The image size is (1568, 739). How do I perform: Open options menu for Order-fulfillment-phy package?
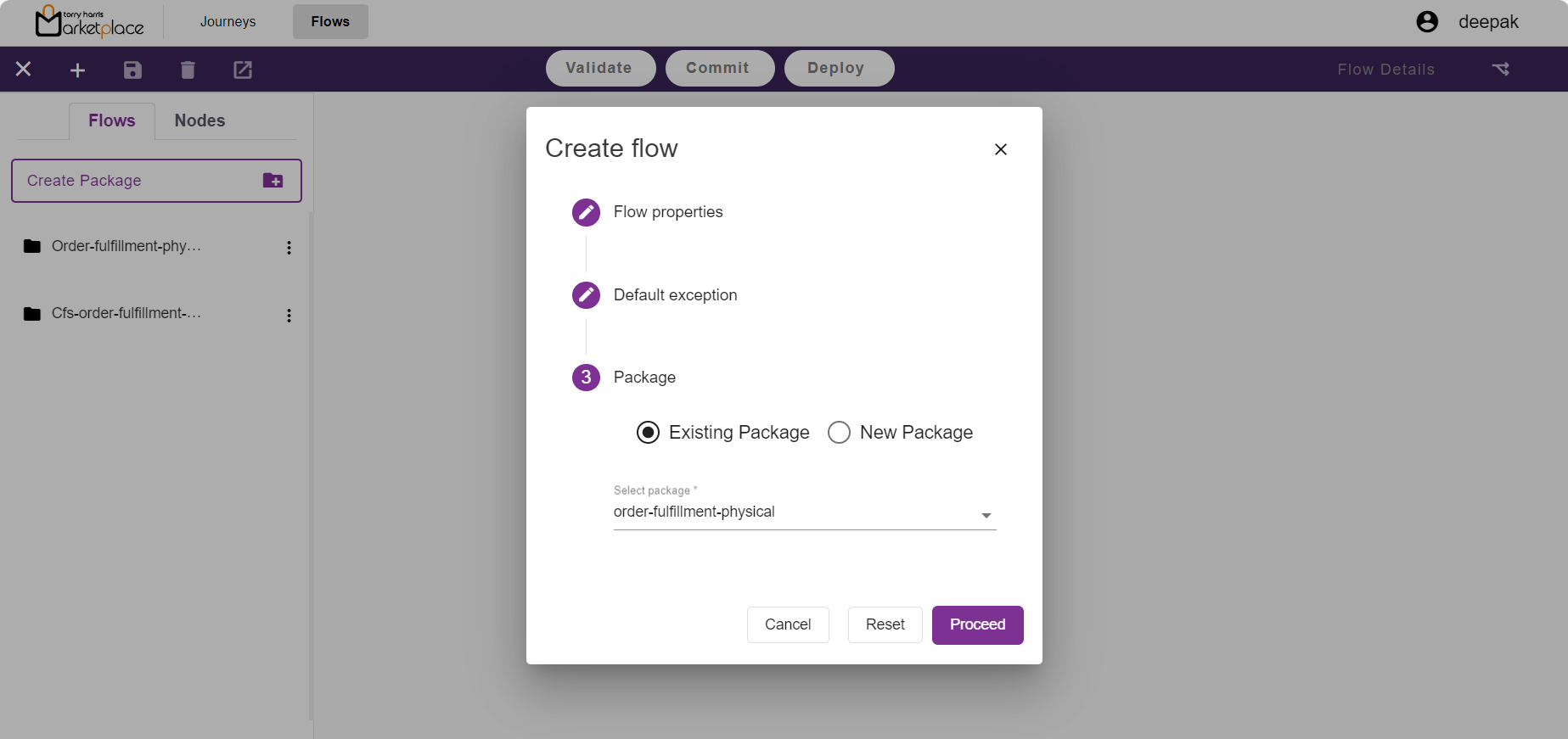pyautogui.click(x=289, y=248)
